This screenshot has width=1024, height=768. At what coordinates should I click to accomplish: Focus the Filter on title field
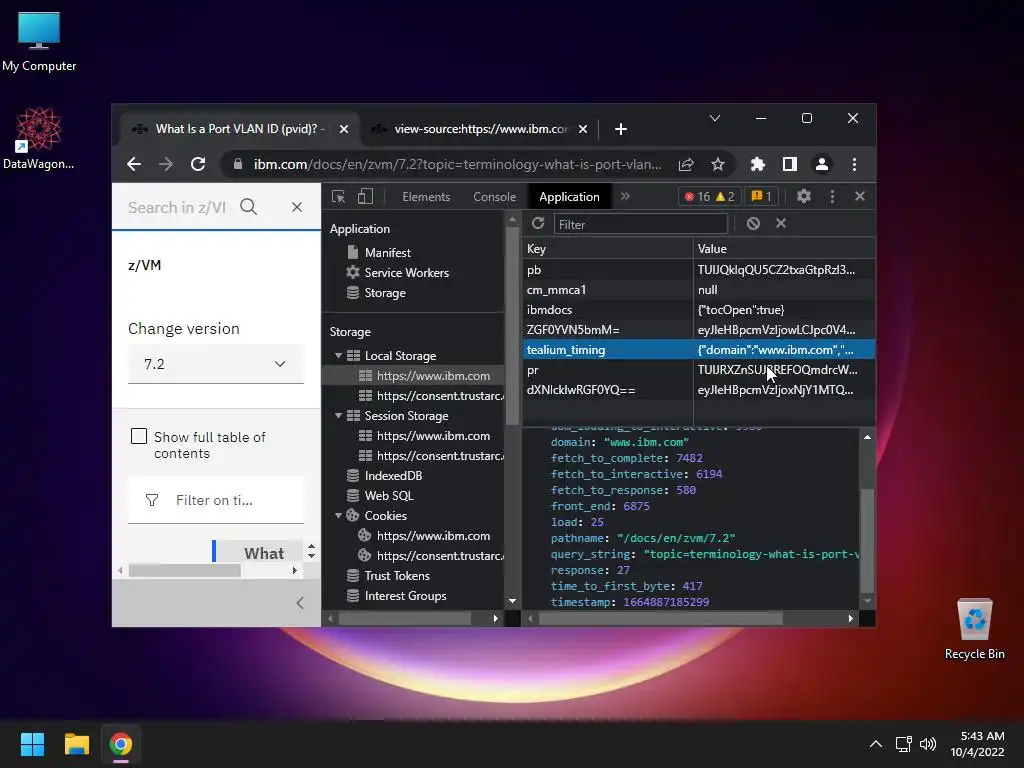(216, 500)
